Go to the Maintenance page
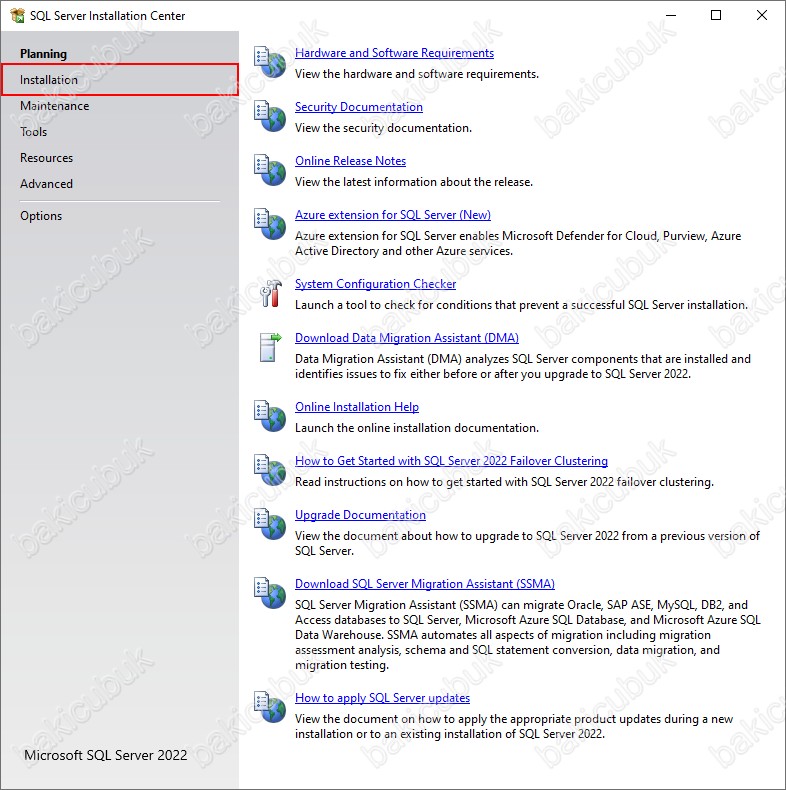Screen dimensions: 786x790 54,106
